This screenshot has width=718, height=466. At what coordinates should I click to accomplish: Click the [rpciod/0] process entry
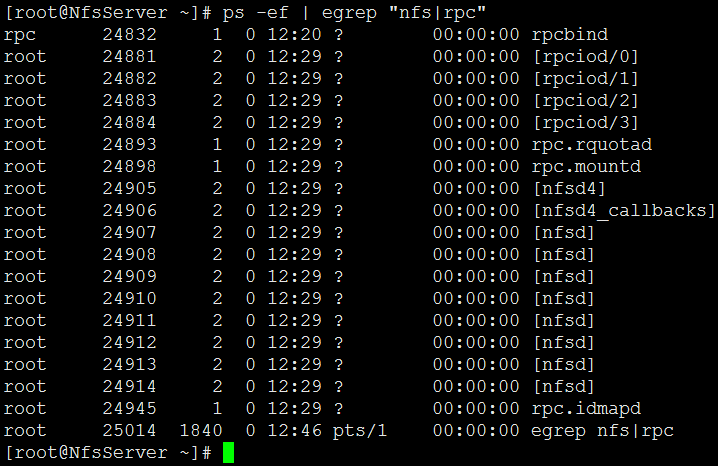(x=586, y=57)
